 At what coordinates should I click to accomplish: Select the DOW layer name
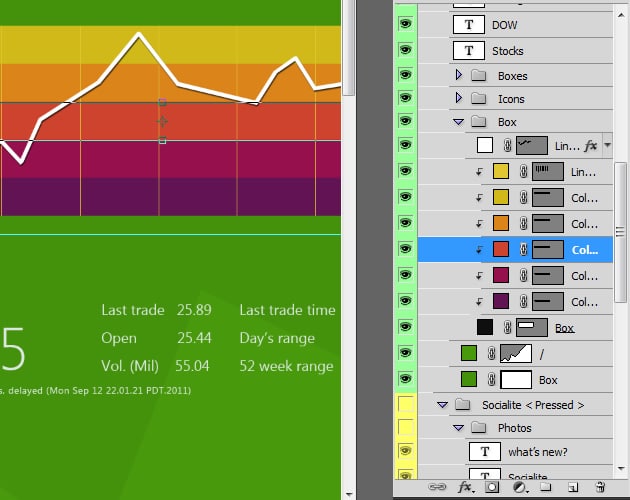505,25
